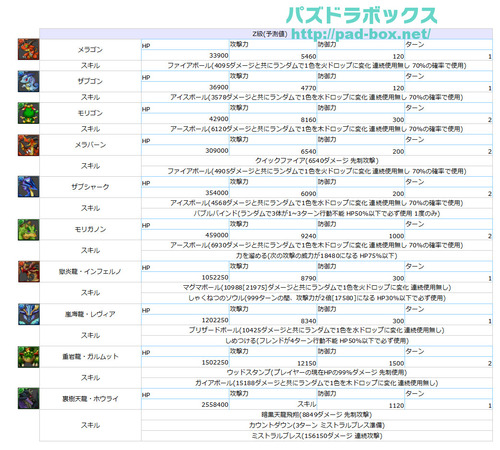Image resolution: width=500 pixels, height=450 pixels.
Task: Click the レヴィア dragon icon
Action: click(28, 314)
